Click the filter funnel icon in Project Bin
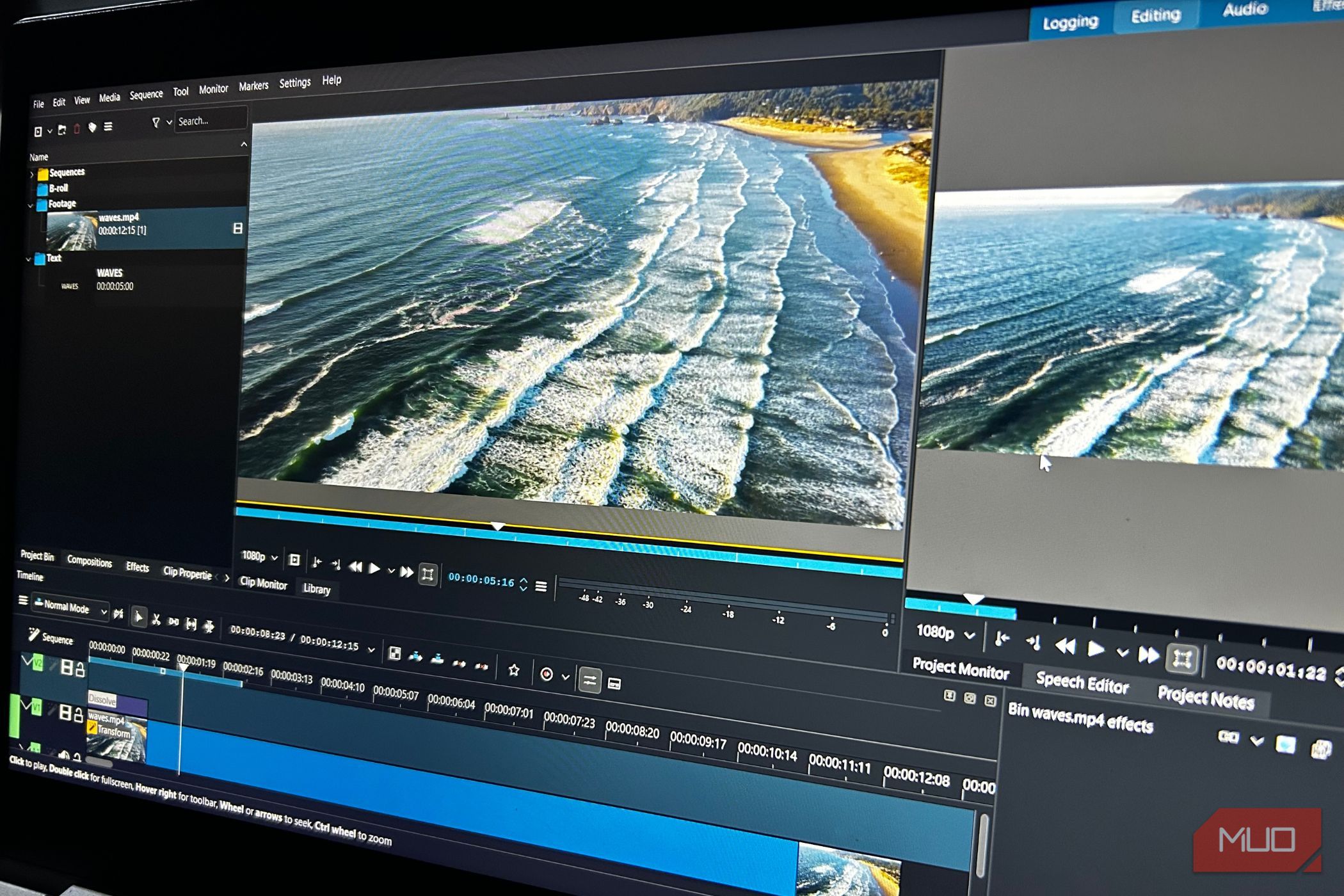This screenshot has width=1344, height=896. tap(156, 122)
